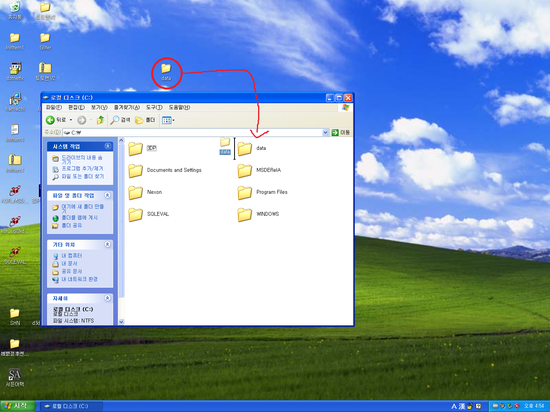The width and height of the screenshot is (550, 412).
Task: Select the circled data folder on desktop
Action: (x=166, y=72)
